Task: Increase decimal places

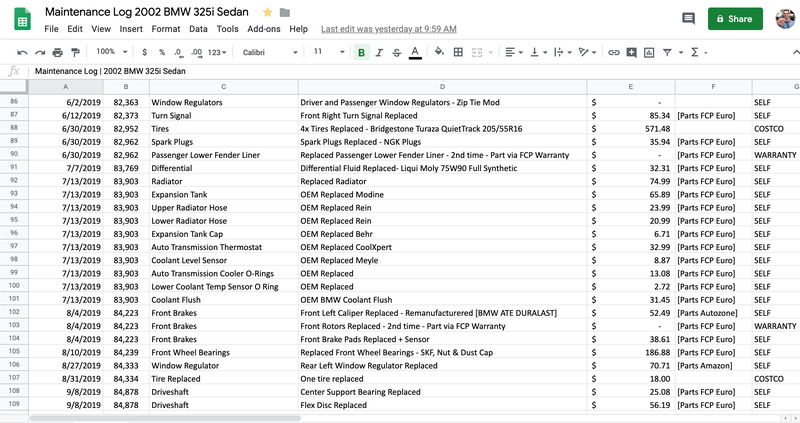Action: 196,52
